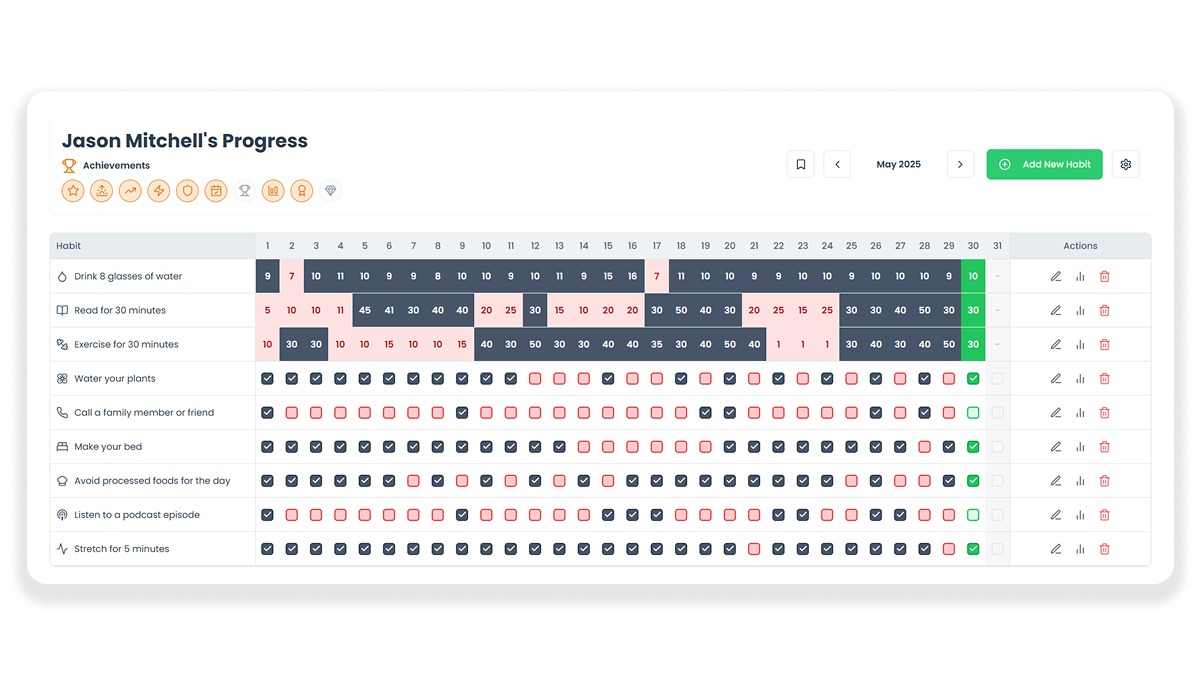Viewport: 1200px width, 675px height.
Task: Open the settings gear
Action: [1126, 164]
